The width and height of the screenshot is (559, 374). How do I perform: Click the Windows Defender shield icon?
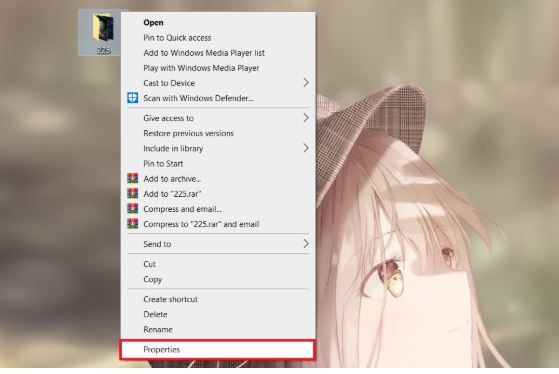coord(133,98)
